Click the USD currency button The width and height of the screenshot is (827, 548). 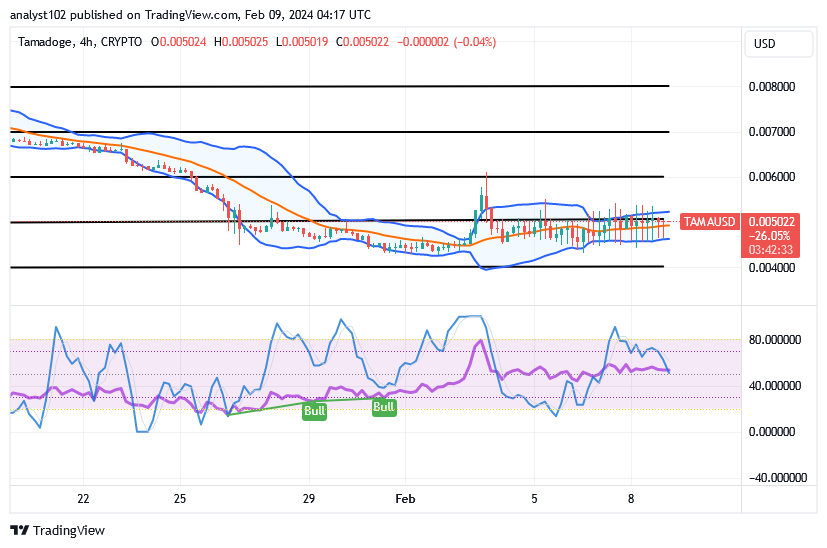coord(778,44)
